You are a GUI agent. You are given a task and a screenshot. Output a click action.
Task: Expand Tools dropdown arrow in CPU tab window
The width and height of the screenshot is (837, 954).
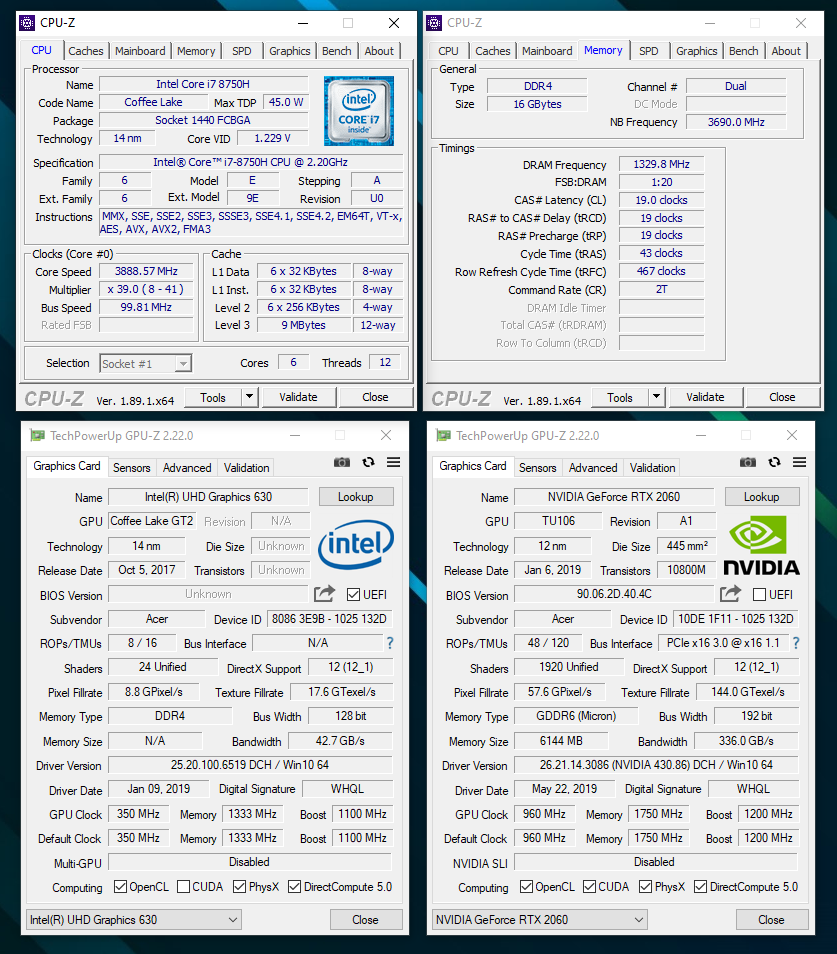(x=249, y=397)
